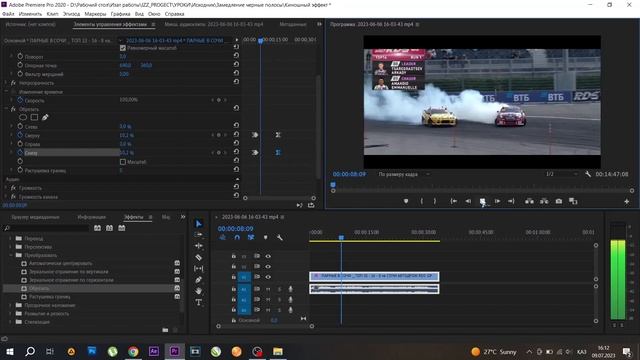
Task: Select the Razor tool
Action: [x=198, y=257]
